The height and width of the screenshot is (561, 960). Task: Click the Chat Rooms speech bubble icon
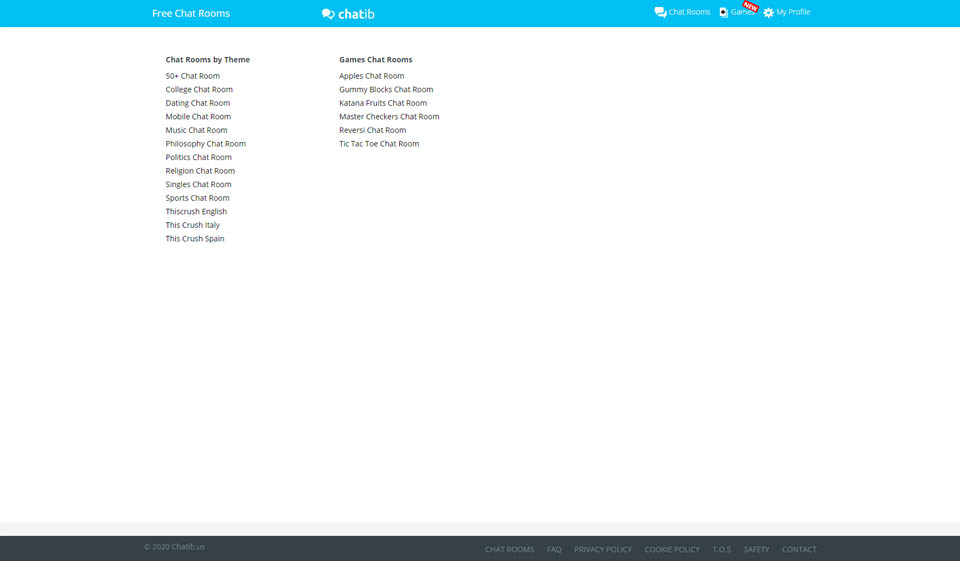click(x=660, y=13)
